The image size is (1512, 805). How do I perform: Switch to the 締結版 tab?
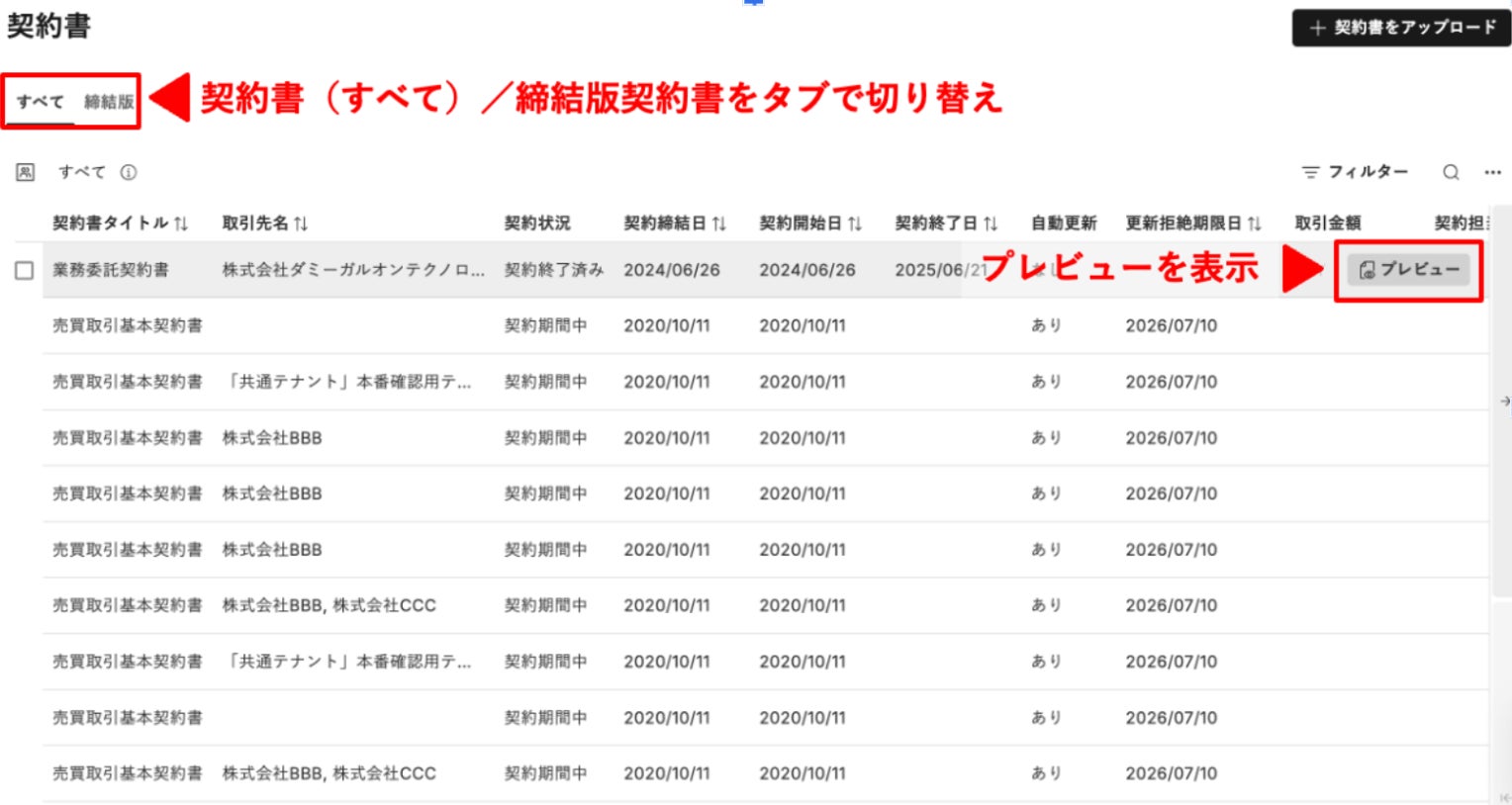point(109,102)
